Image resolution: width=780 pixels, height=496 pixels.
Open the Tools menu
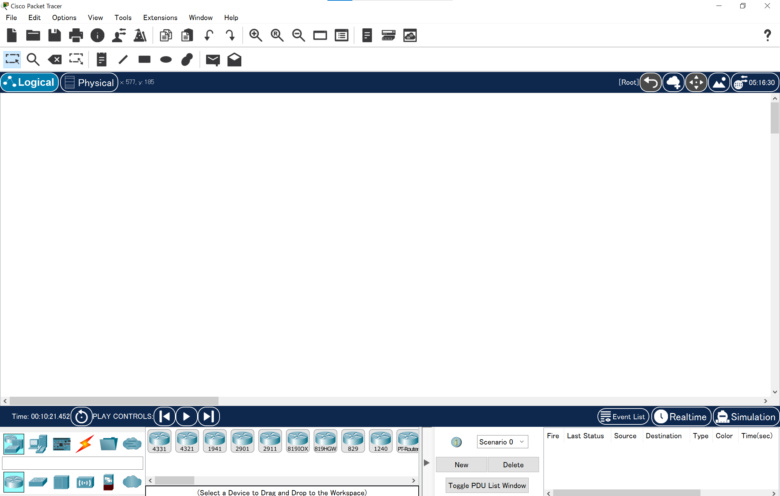tap(123, 17)
